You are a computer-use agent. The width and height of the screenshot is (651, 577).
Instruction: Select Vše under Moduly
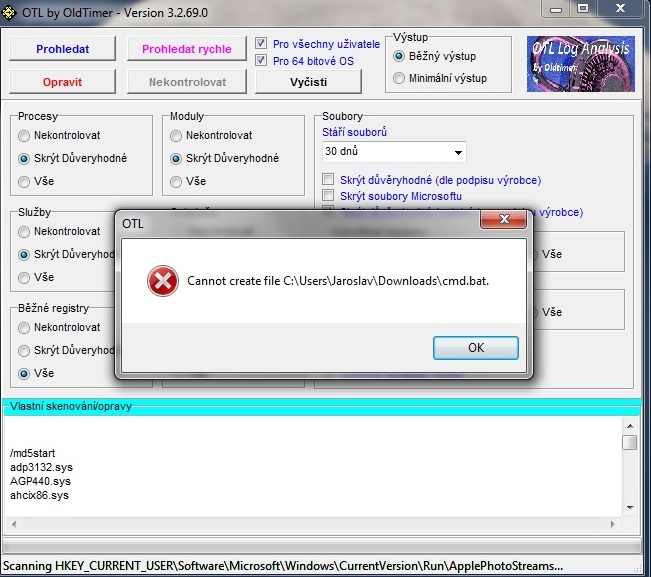pyautogui.click(x=177, y=181)
